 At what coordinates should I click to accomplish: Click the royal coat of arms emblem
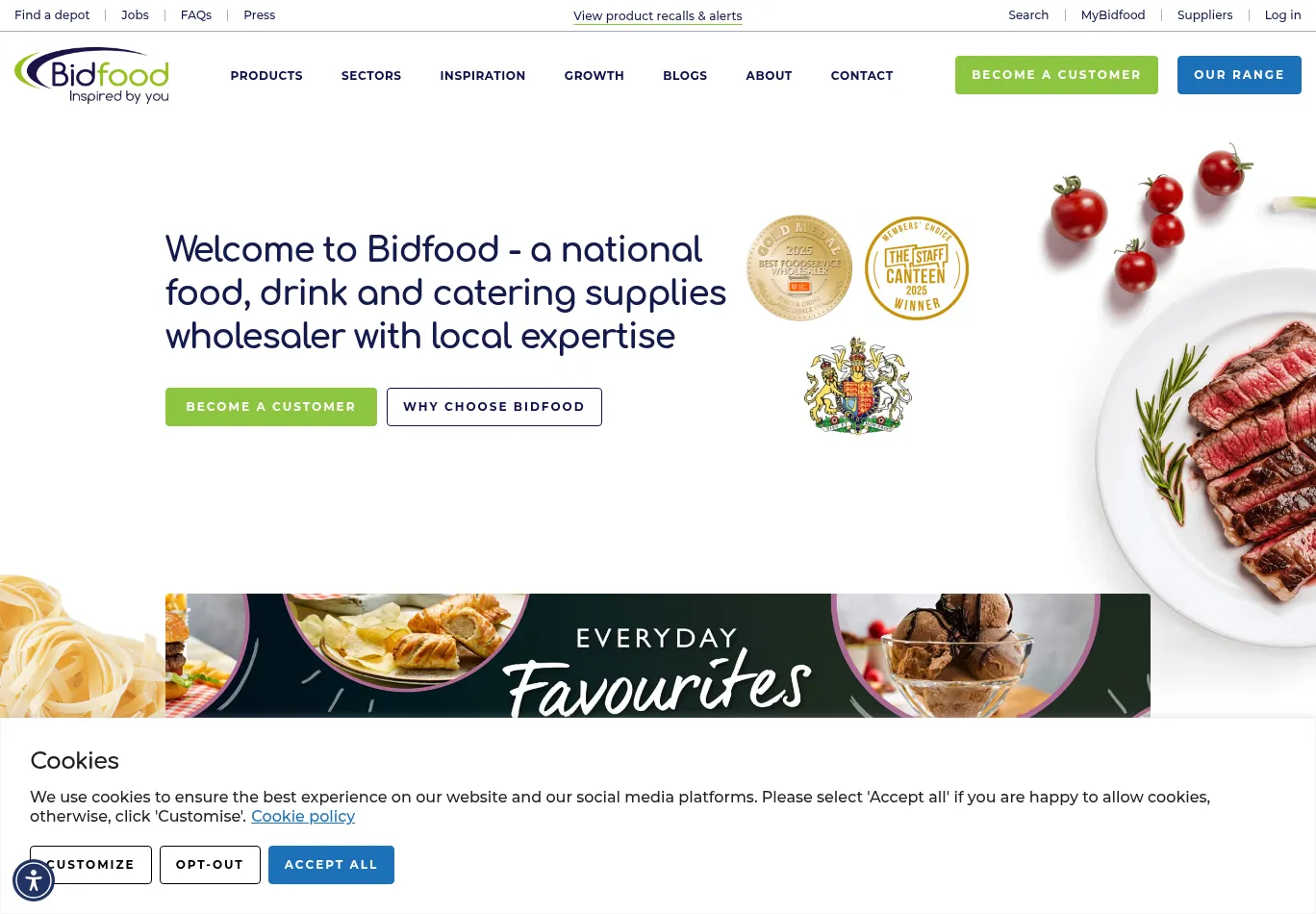point(858,385)
